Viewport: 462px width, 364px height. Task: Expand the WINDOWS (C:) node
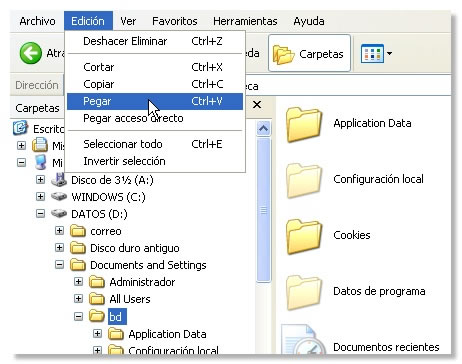40,197
